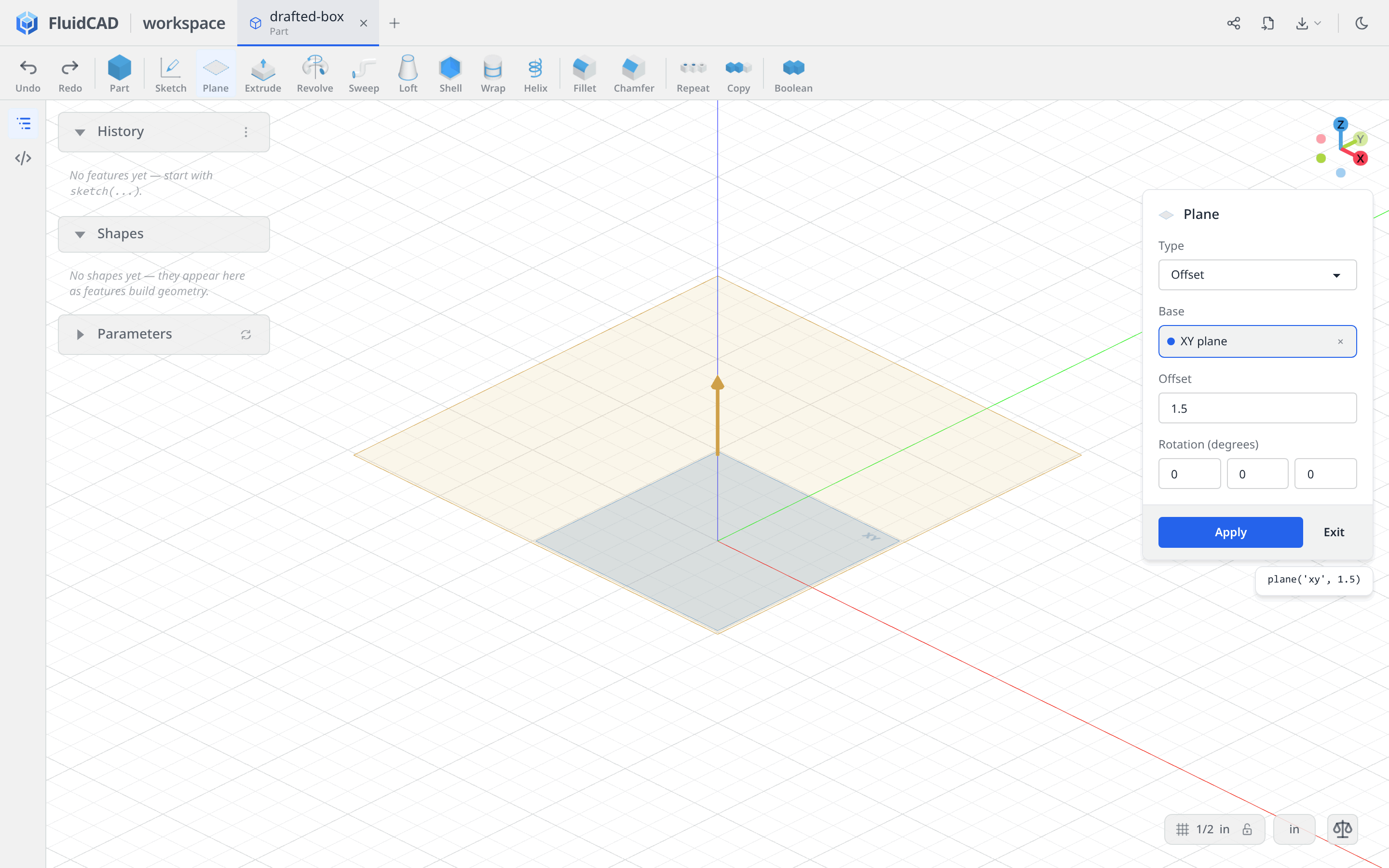
Task: Click the XY plane Base field
Action: 1257,341
